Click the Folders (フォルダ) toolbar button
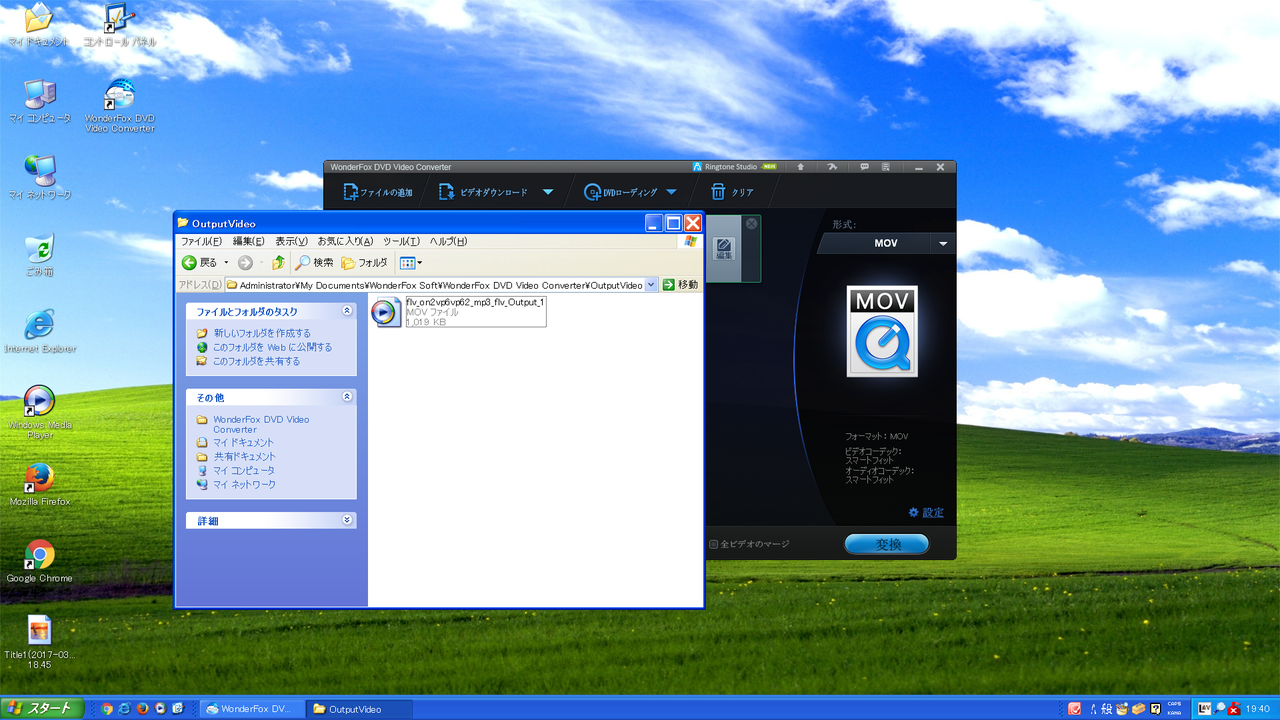Image resolution: width=1280 pixels, height=720 pixels. point(364,263)
